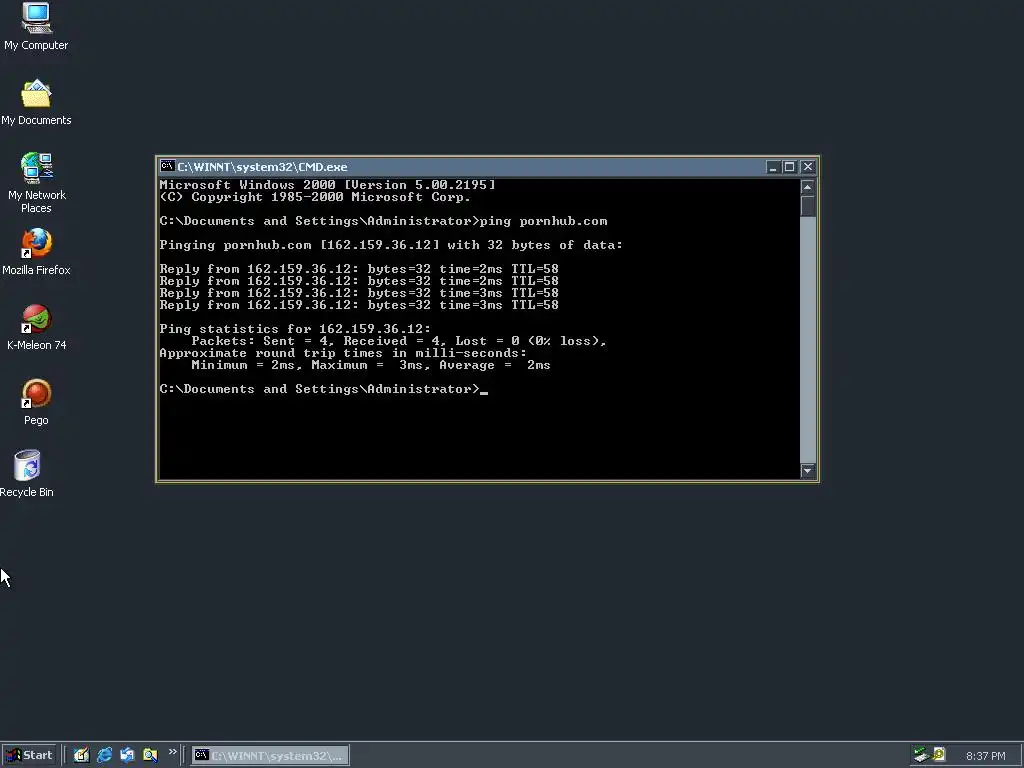The height and width of the screenshot is (768, 1024).
Task: Select the My Documents folder icon
Action: tap(36, 102)
